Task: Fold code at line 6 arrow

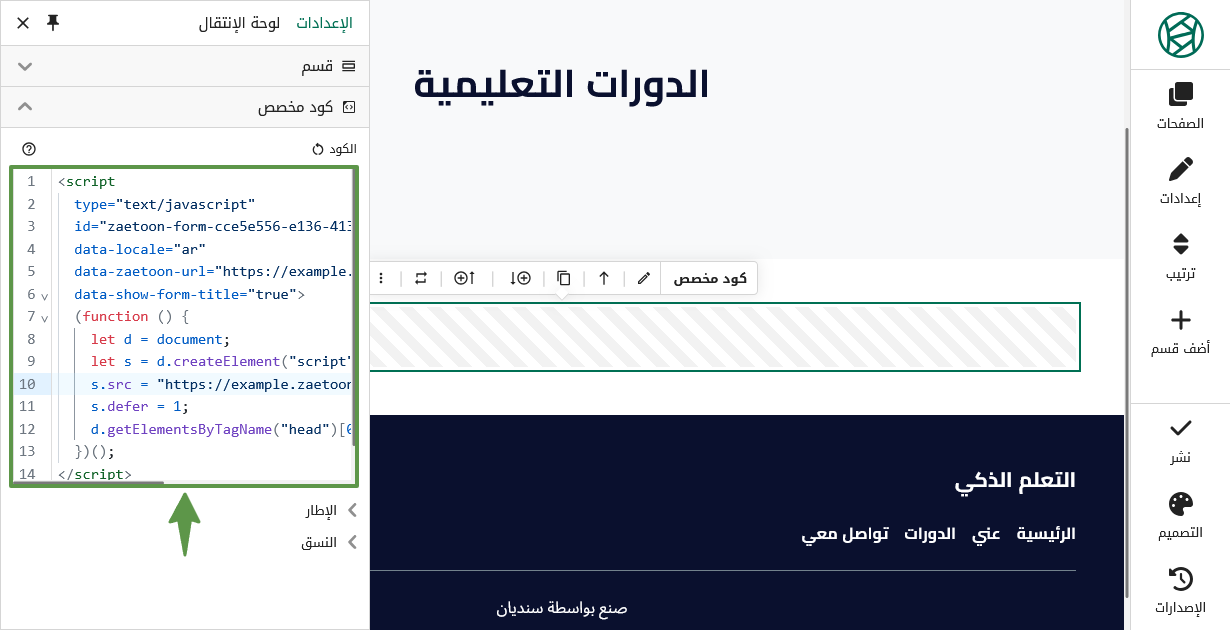Action: [x=44, y=295]
